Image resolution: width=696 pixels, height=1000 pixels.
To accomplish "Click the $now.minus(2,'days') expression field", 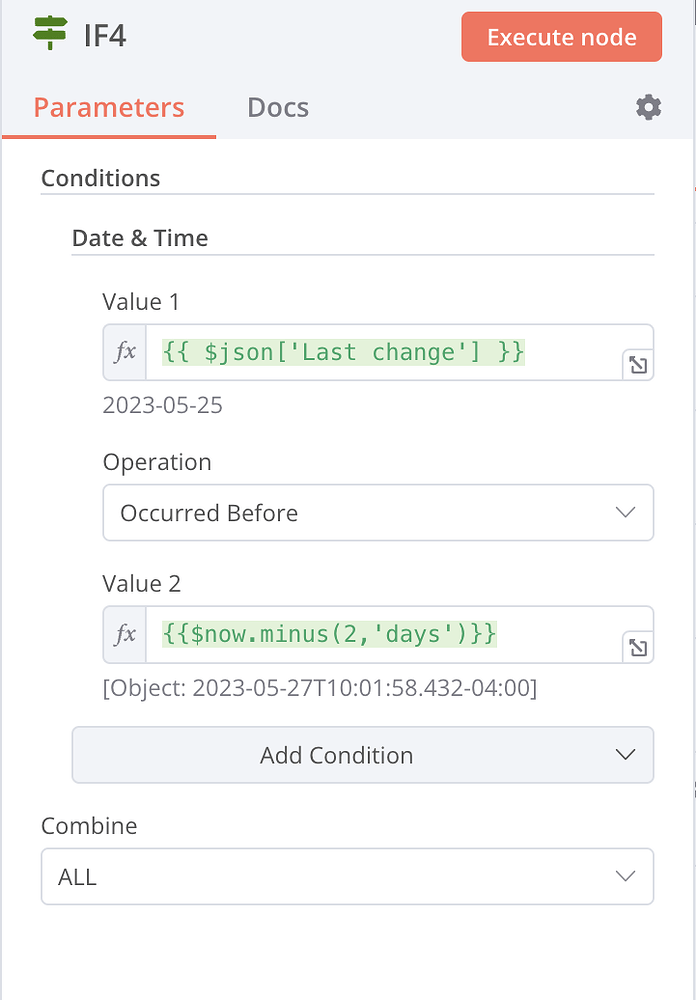I will (385, 635).
